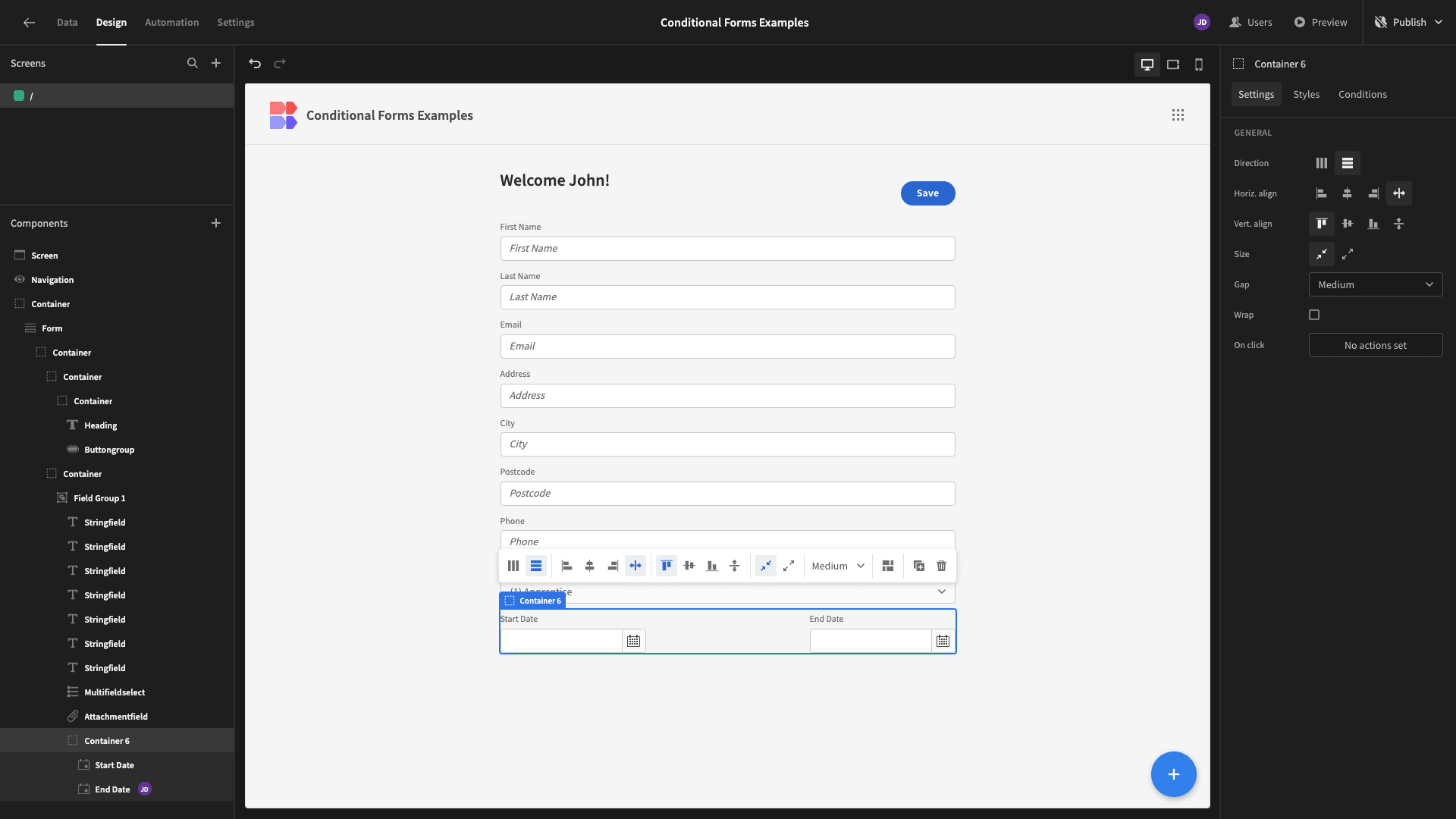
Task: Select grow size option in settings panel
Action: [x=1348, y=254]
